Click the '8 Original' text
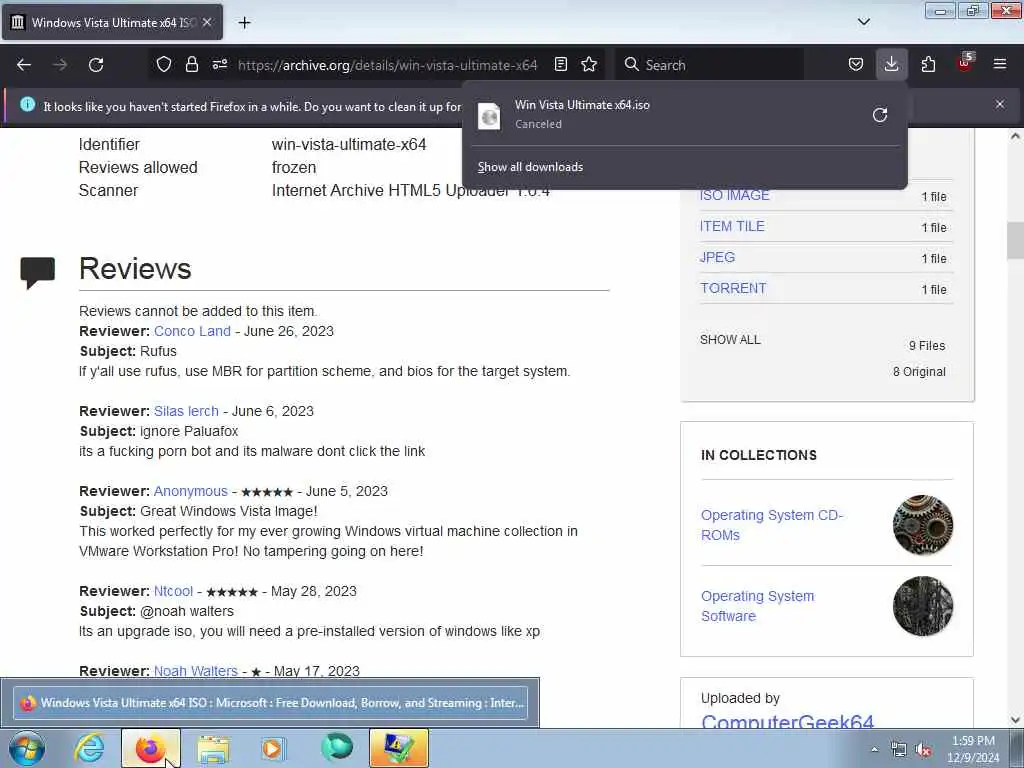This screenshot has width=1024, height=768. tap(919, 372)
